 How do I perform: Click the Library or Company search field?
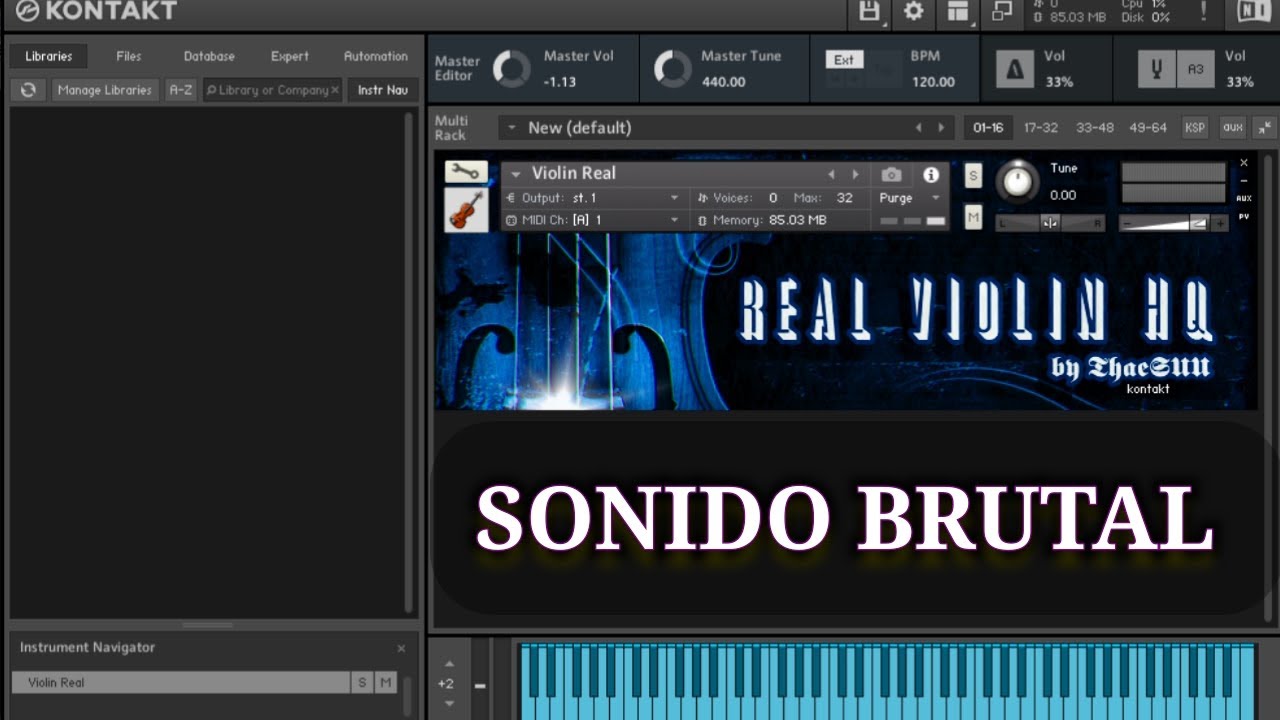272,90
